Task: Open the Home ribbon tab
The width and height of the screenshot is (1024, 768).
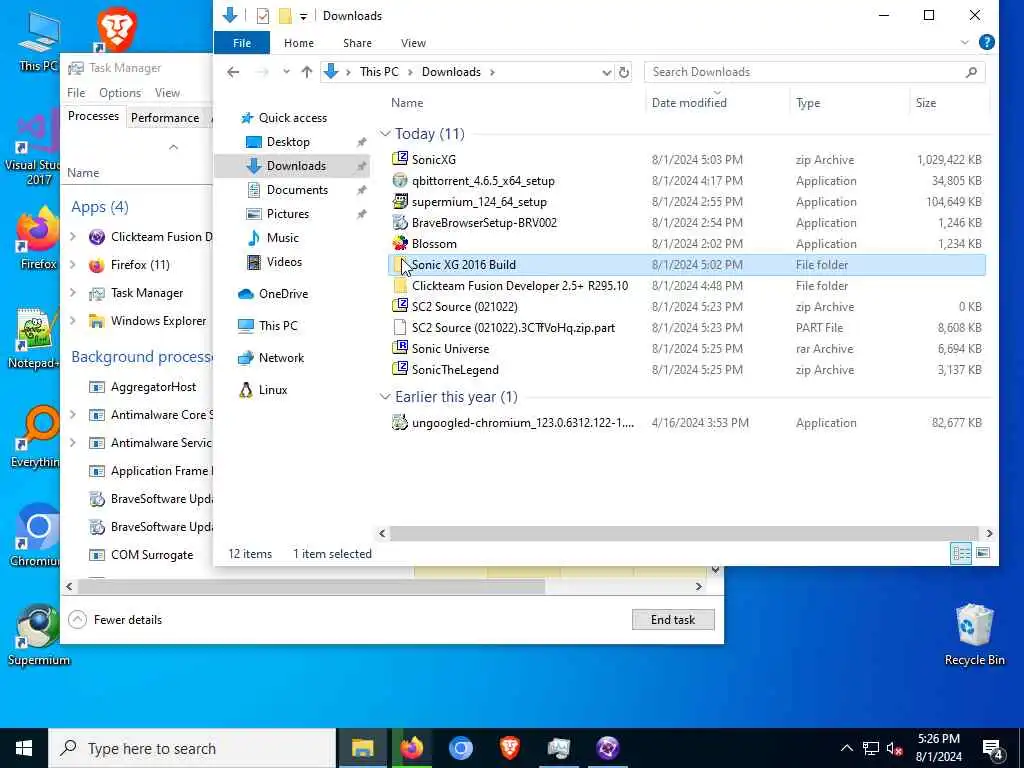Action: point(298,42)
